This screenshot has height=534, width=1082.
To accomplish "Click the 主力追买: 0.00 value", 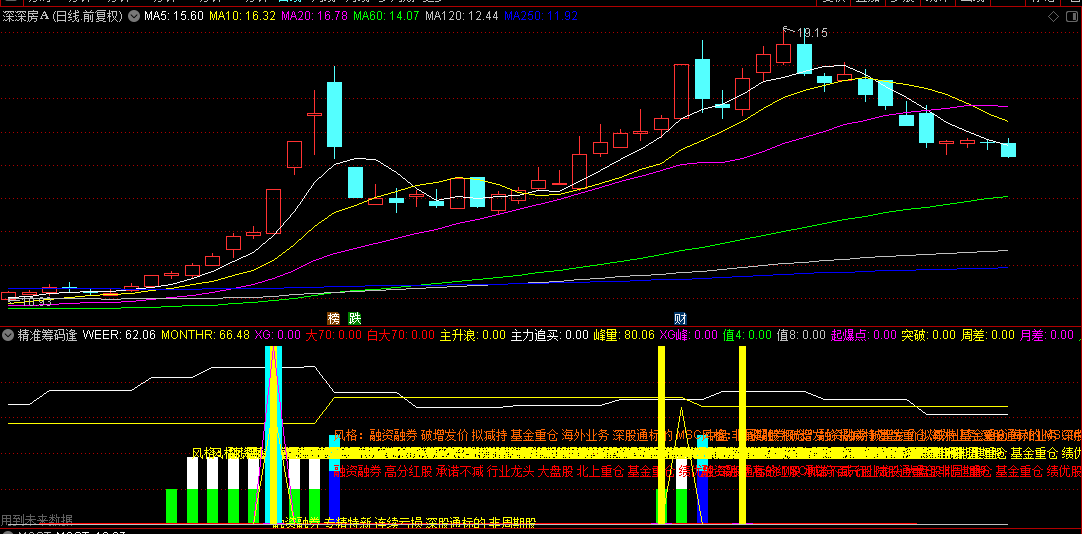I will (x=549, y=335).
